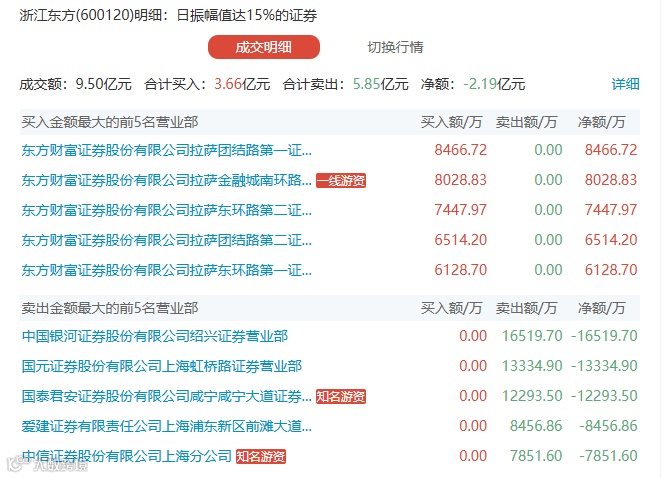
Task: Click 知名游资 tag beside 中信证券上海分公司
Action: click(261, 456)
